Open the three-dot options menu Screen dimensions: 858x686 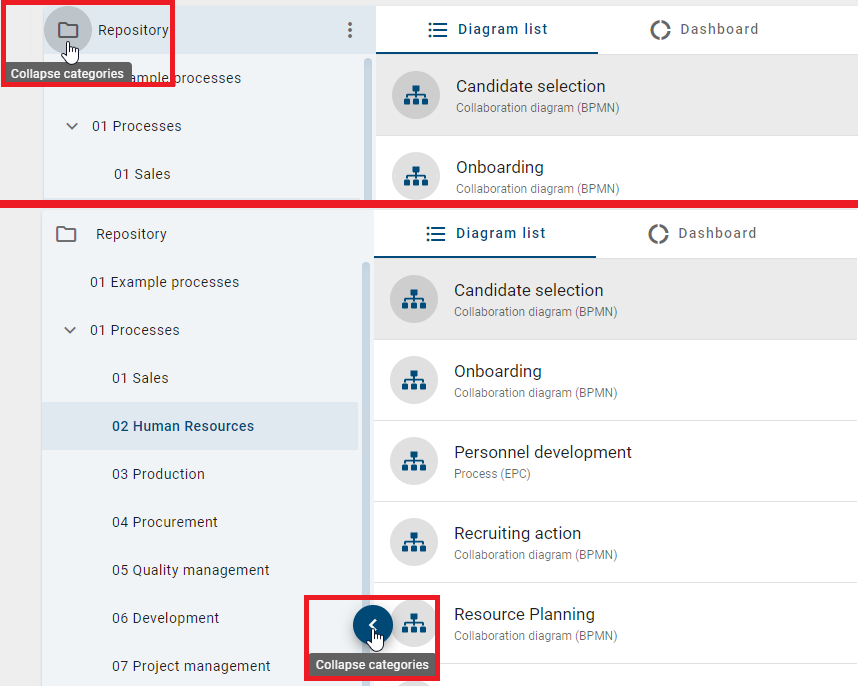tap(350, 30)
